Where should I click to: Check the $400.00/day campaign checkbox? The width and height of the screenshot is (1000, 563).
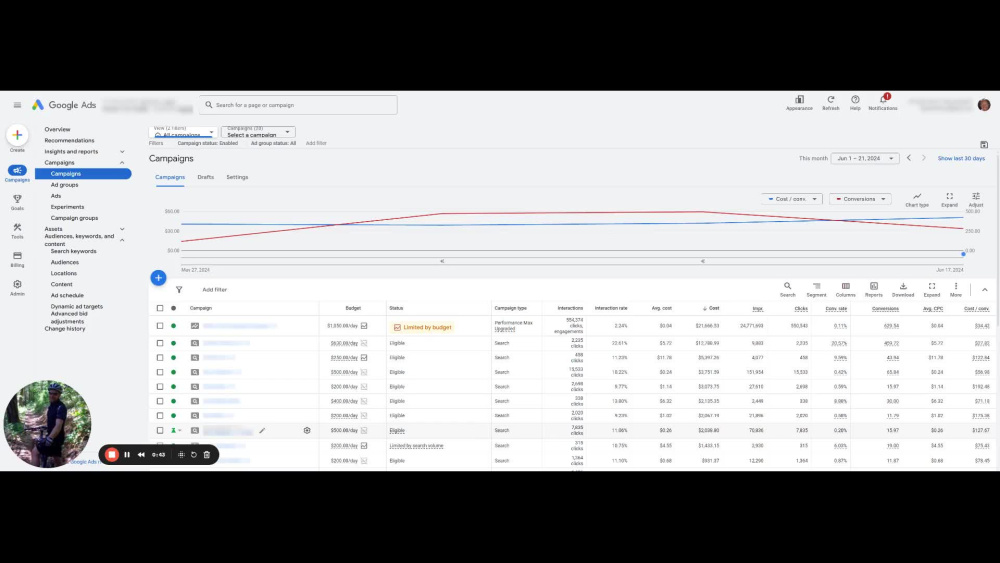coord(160,401)
